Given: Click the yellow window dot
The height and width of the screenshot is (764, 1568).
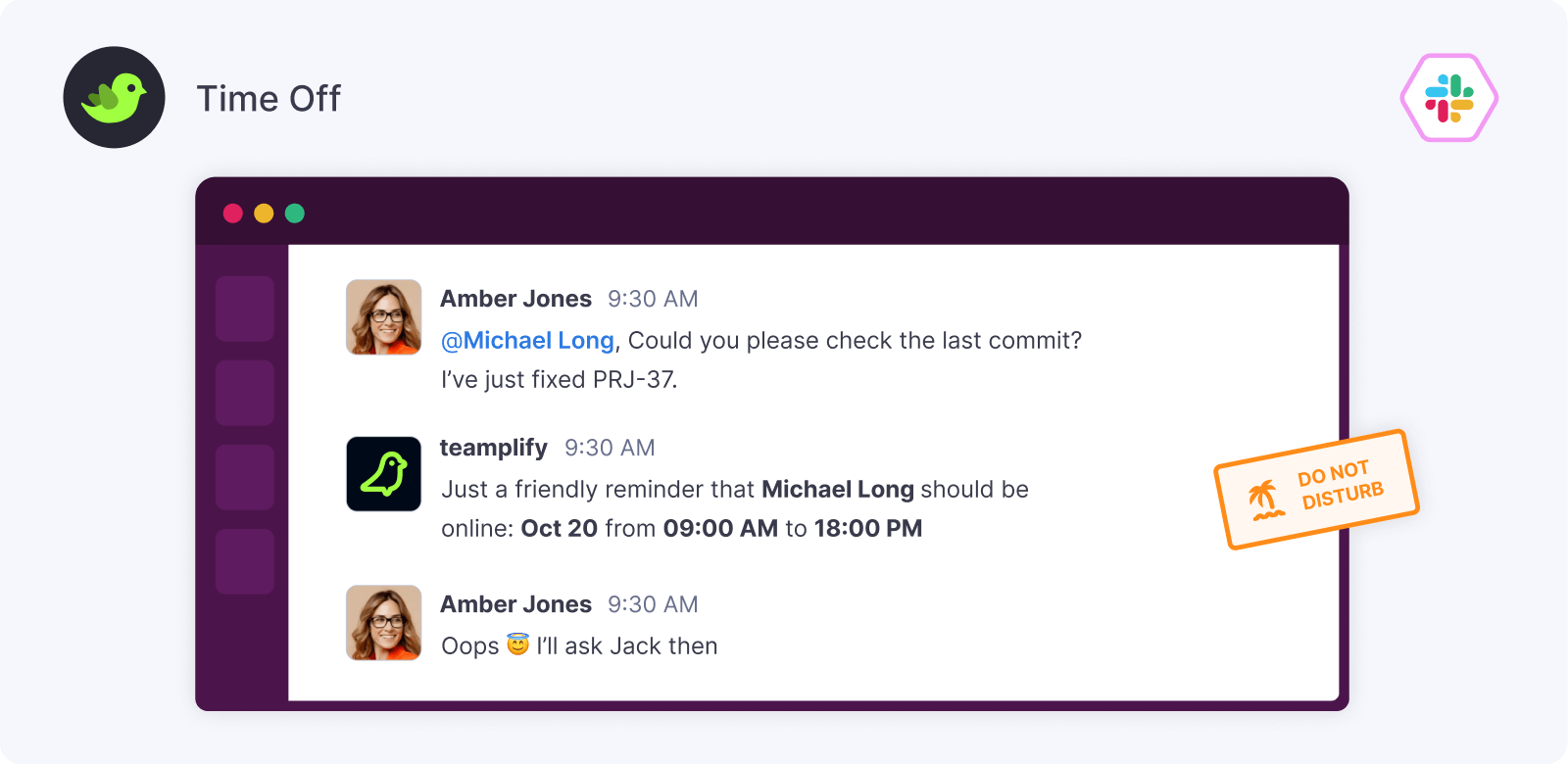Looking at the screenshot, I should (264, 214).
